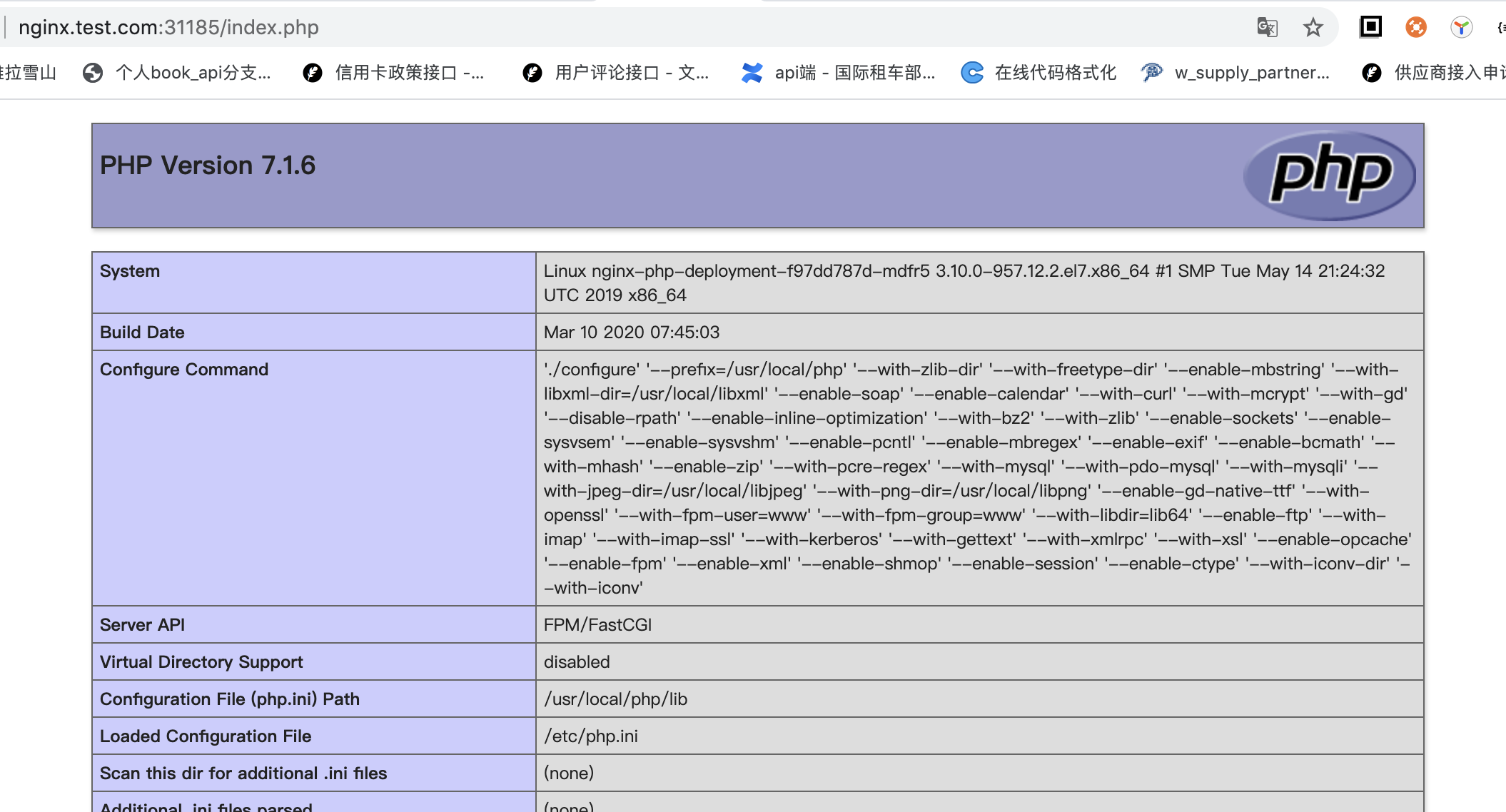Click the address bar URL nginx.test.com

pyautogui.click(x=168, y=27)
